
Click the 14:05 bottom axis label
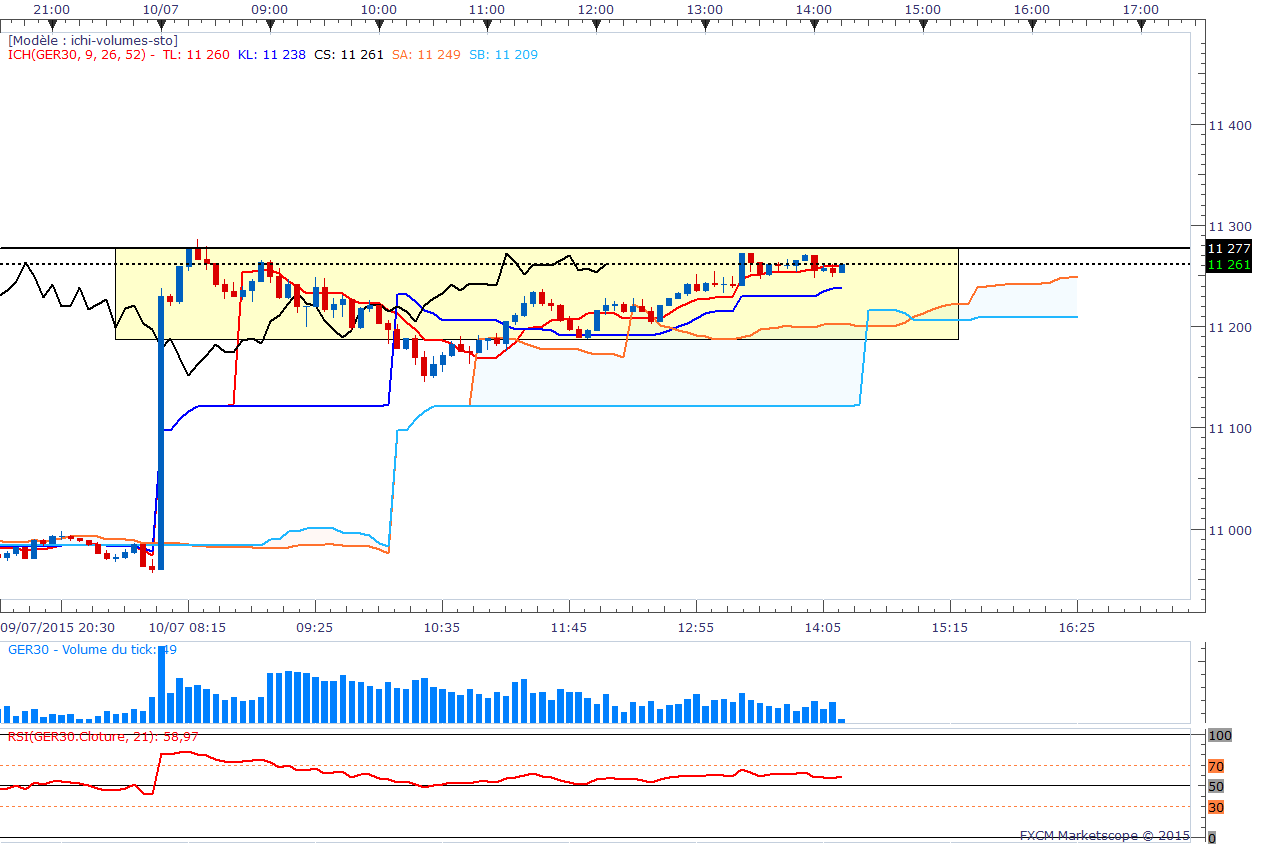823,627
